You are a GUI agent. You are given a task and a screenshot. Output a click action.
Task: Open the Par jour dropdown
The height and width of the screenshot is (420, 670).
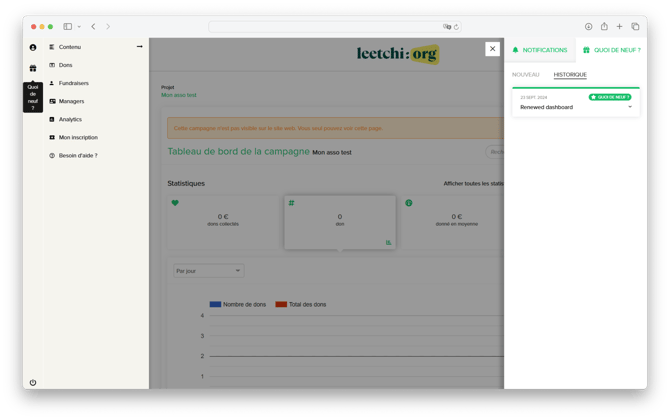[x=209, y=271]
